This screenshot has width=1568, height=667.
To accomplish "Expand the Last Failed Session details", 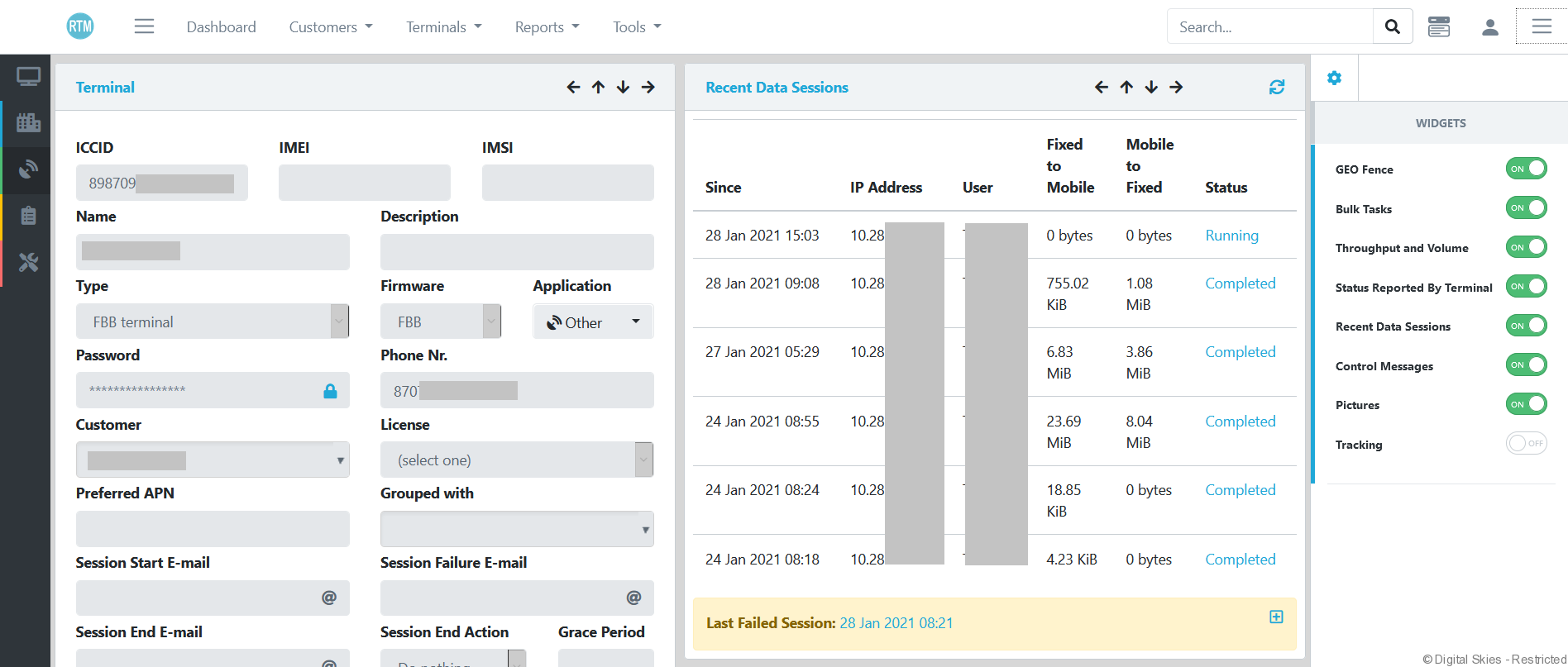I will 1276,617.
